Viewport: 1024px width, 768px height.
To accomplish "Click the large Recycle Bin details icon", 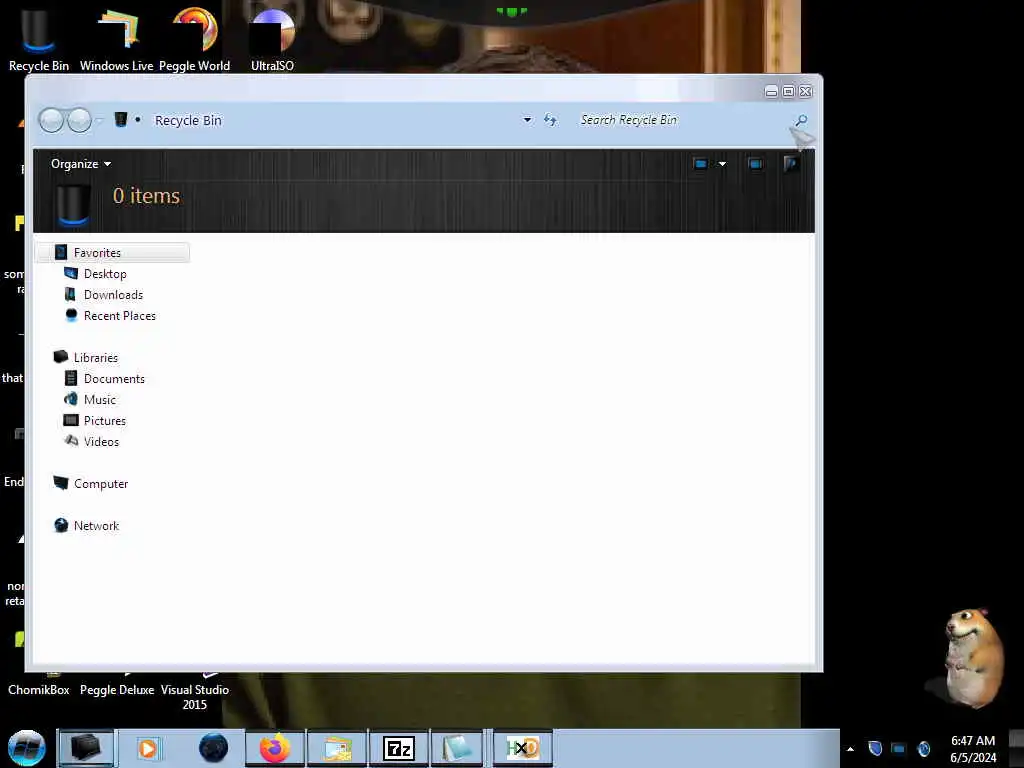I will (72, 205).
